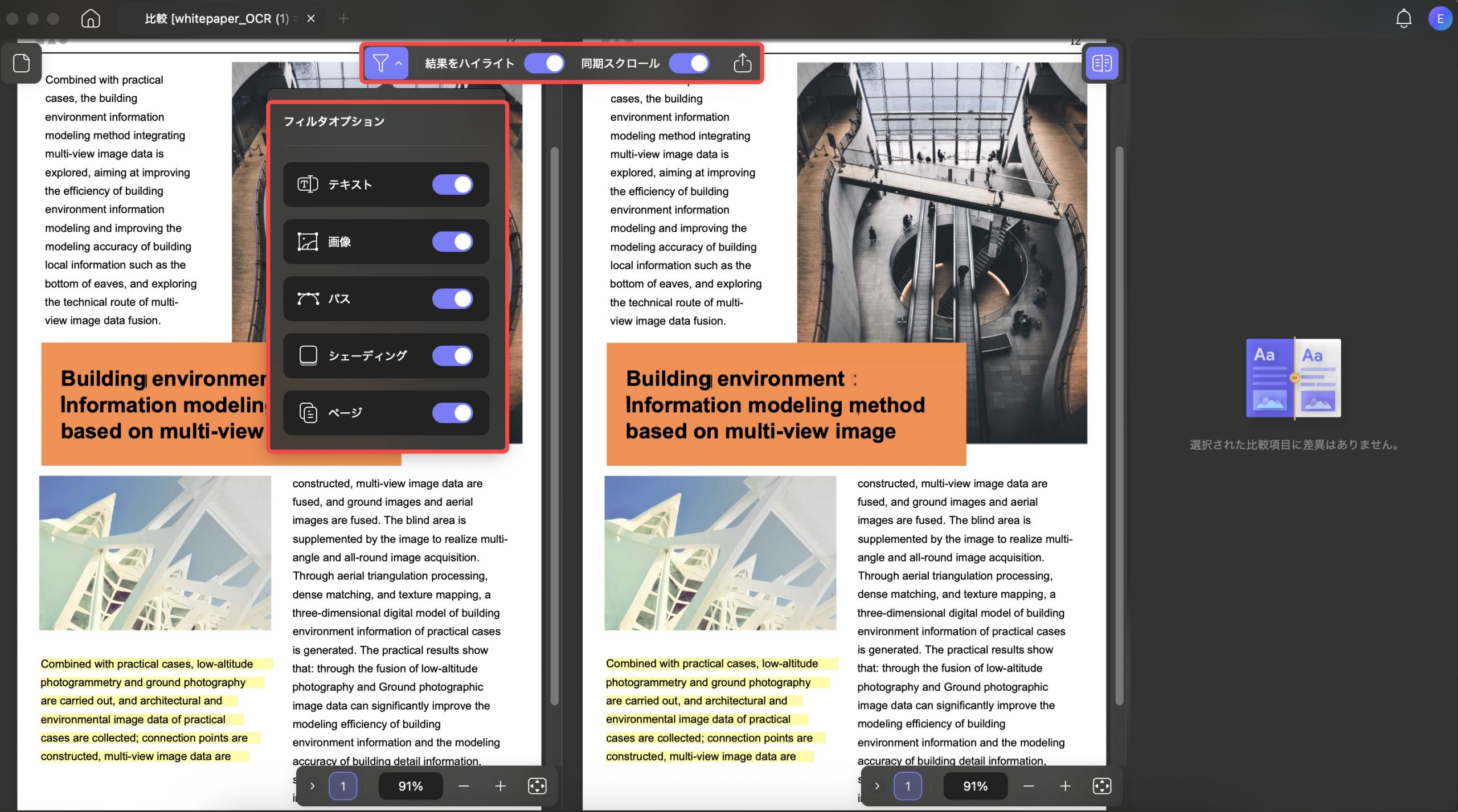Viewport: 1458px width, 812px height.
Task: Click left document's 'view image data fusion.' line
Action: tap(103, 321)
